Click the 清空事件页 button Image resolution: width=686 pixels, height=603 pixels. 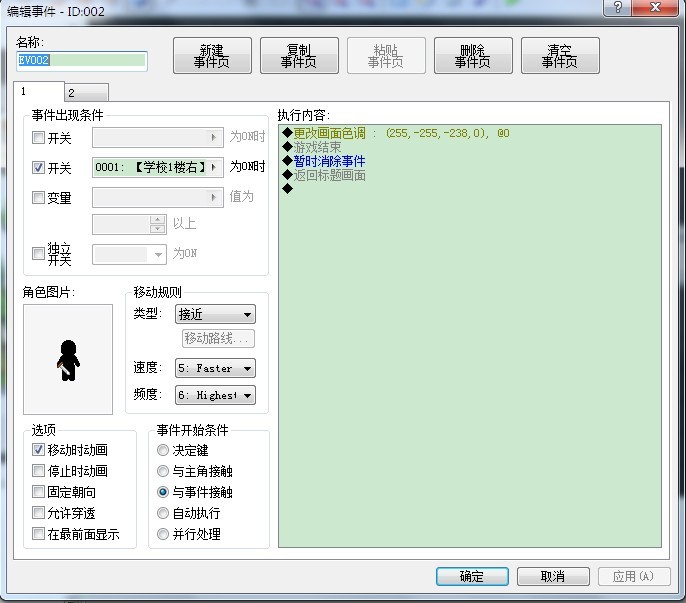[x=560, y=56]
